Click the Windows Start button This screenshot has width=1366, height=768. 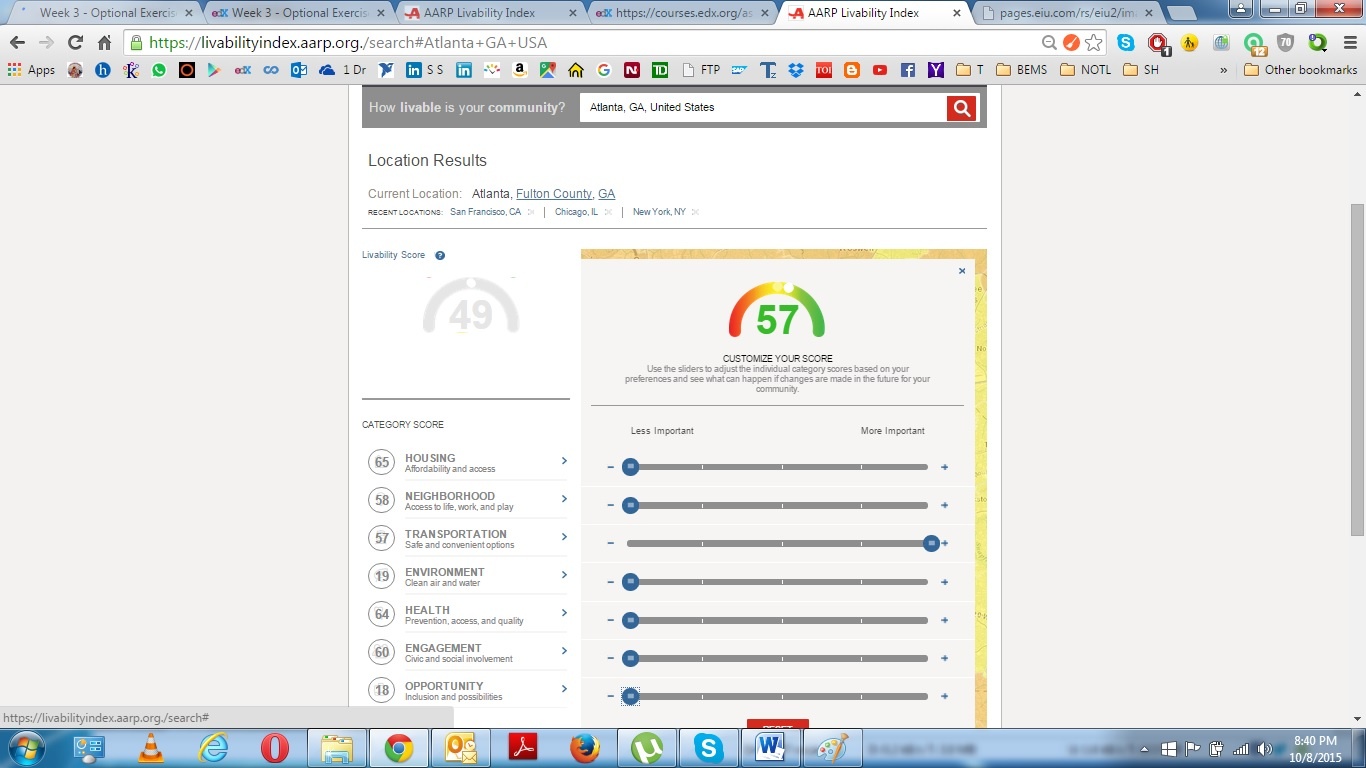(25, 748)
